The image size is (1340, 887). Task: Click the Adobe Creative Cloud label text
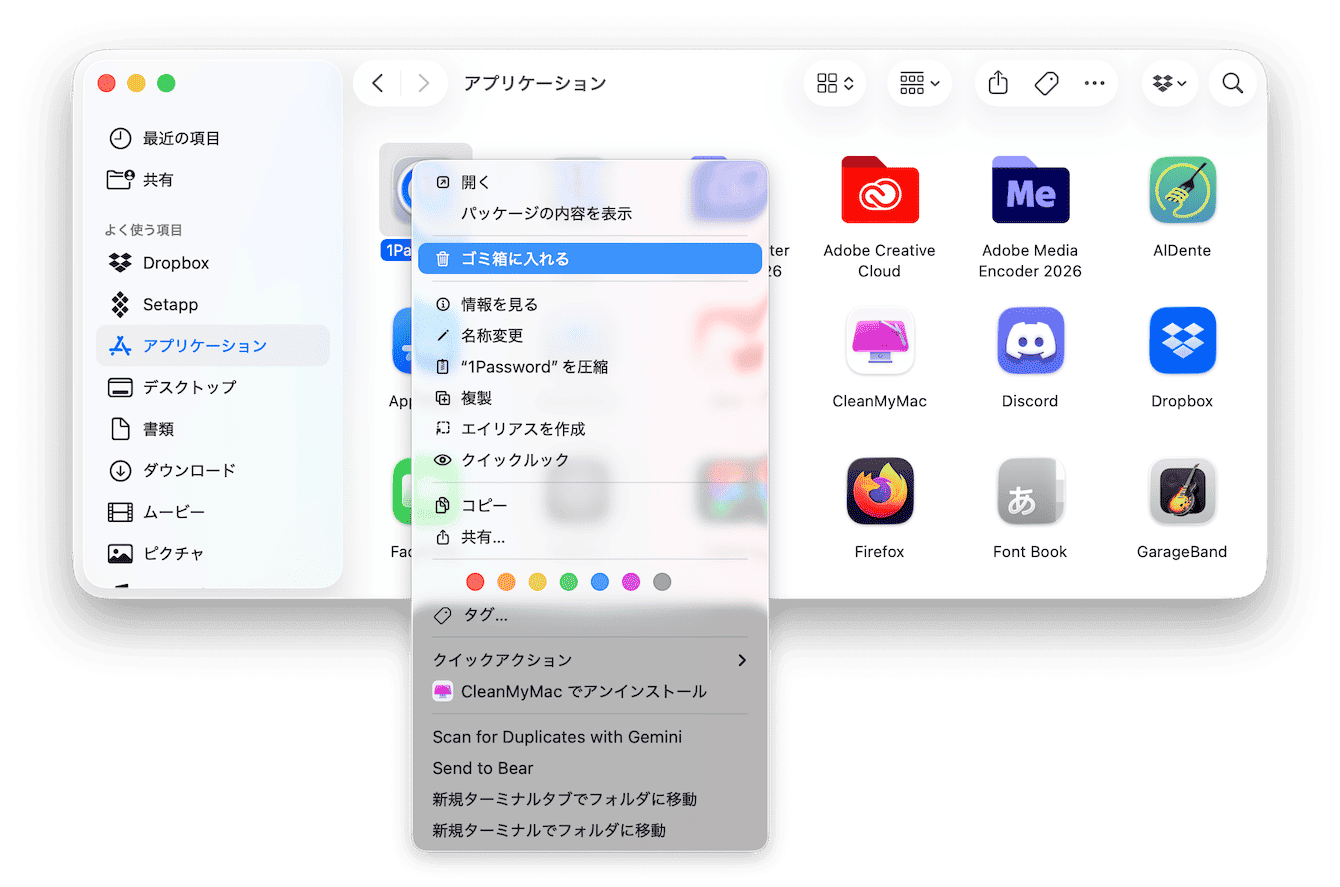879,261
